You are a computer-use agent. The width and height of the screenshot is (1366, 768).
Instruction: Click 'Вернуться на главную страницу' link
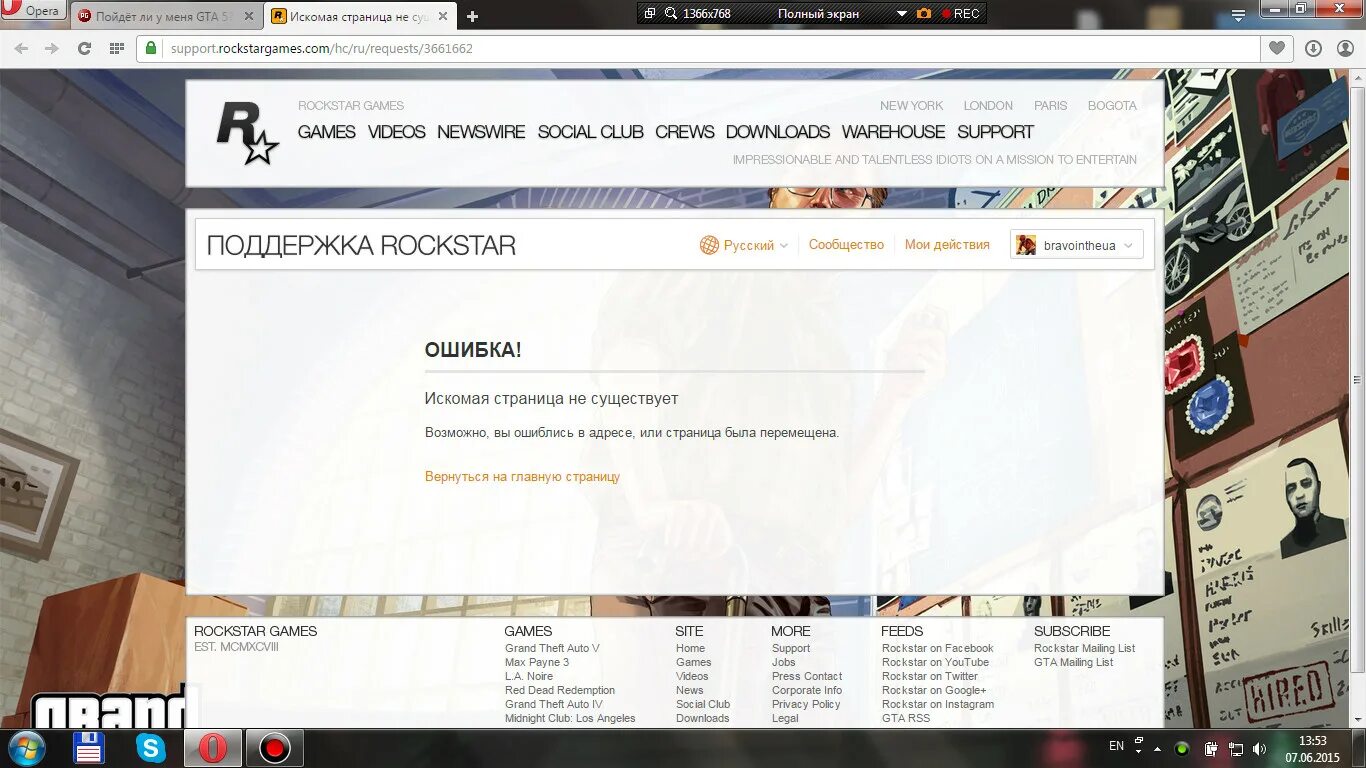point(522,477)
